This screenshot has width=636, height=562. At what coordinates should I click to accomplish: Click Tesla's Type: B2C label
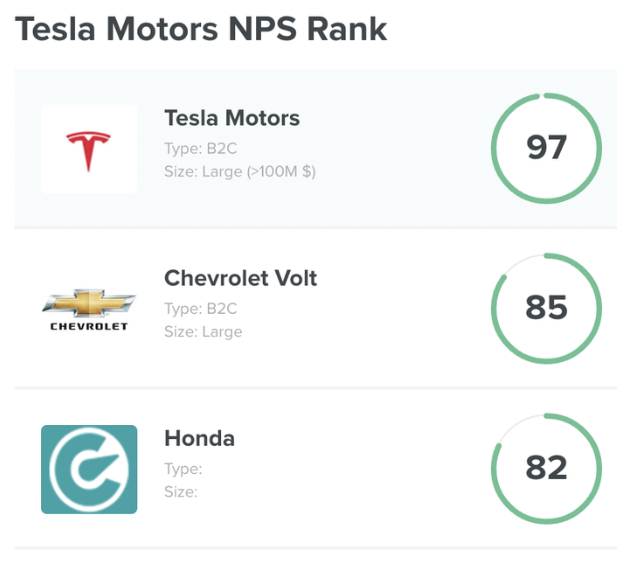(200, 149)
